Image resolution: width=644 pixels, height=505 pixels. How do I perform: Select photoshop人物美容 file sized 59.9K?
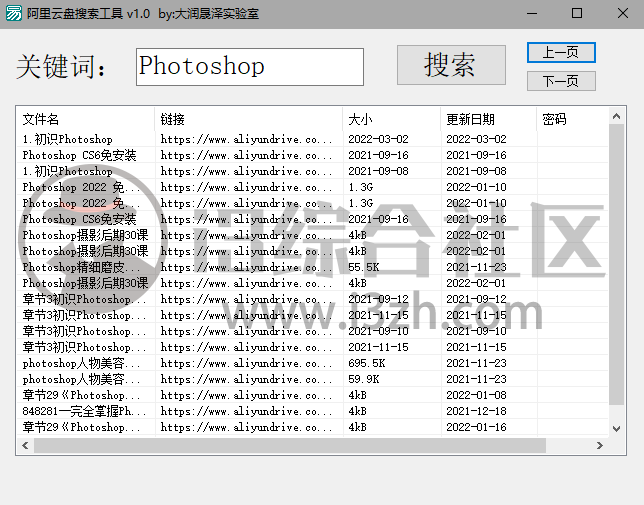81,379
